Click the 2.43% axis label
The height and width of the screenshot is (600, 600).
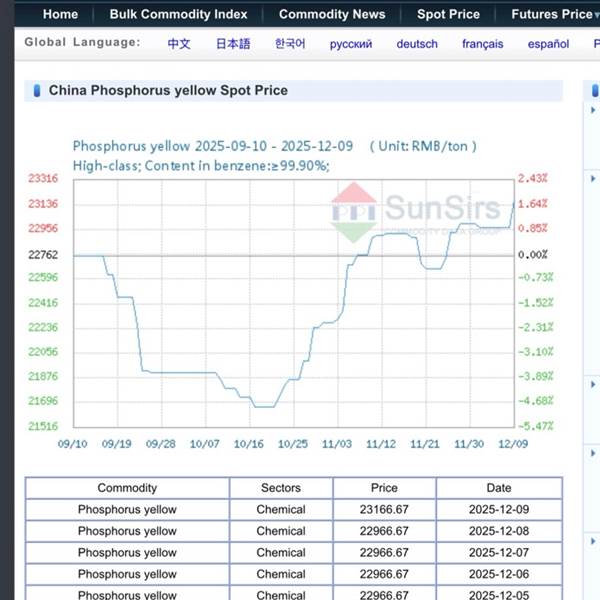click(x=532, y=178)
